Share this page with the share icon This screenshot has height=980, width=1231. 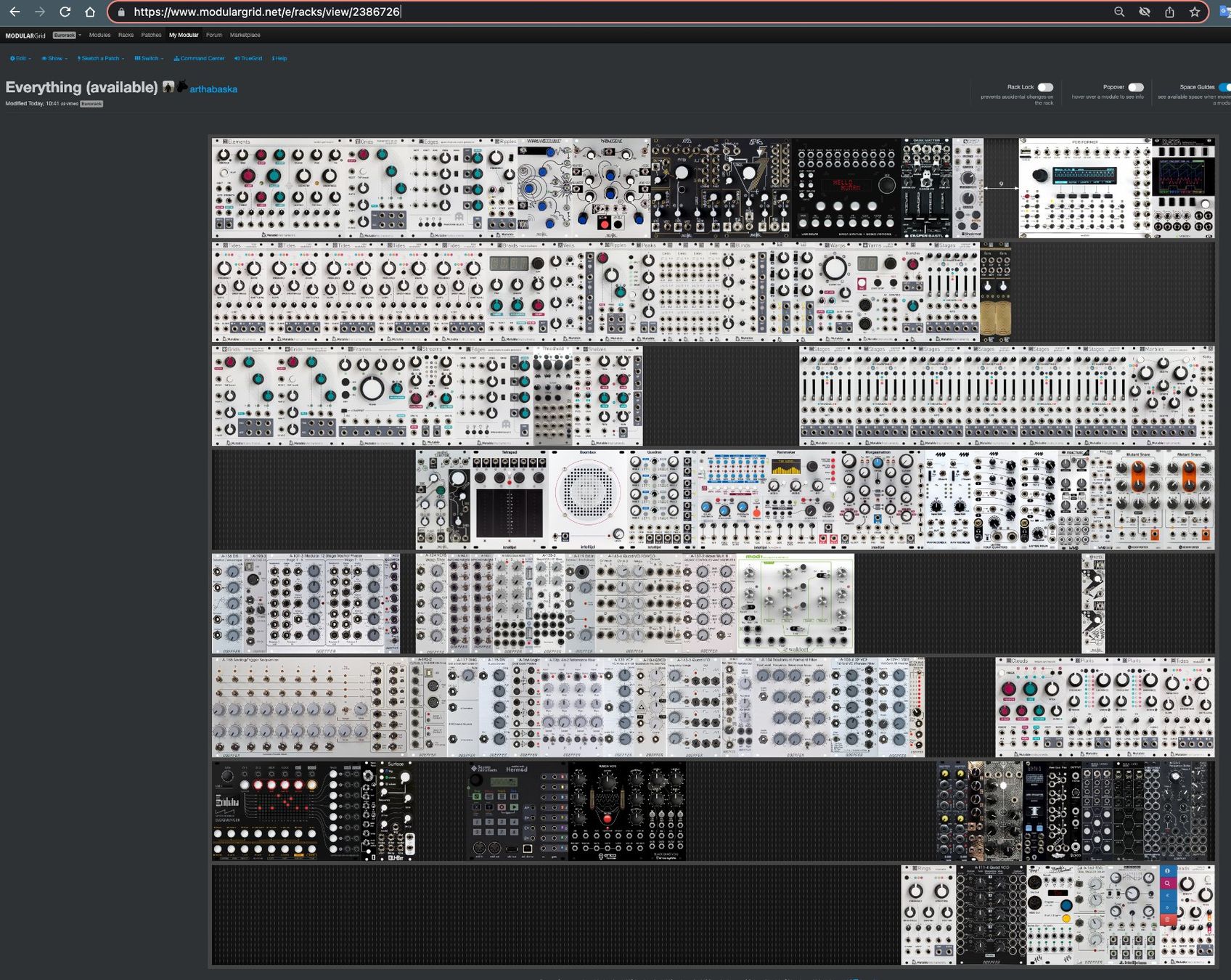(1169, 12)
